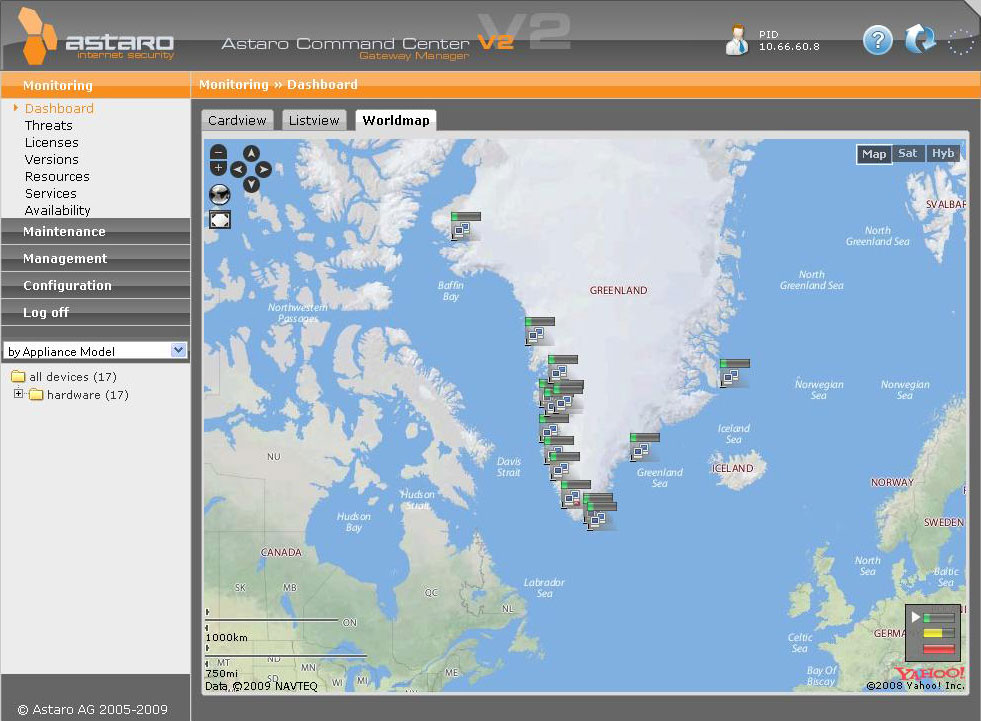Screen dimensions: 981x721
Task: Pan the map right with the arrow
Action: pos(265,169)
